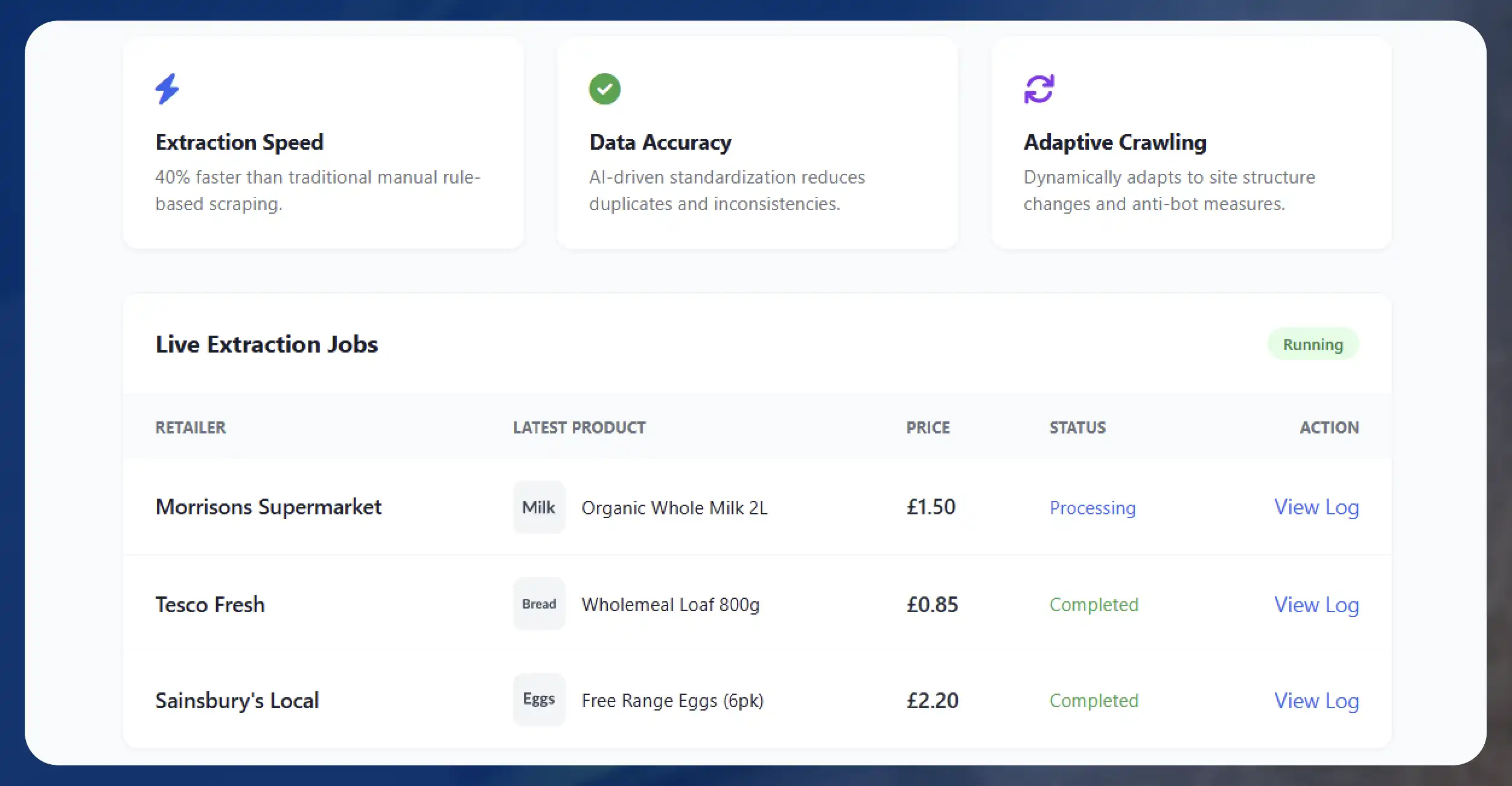The width and height of the screenshot is (1512, 786).
Task: Open View Log for Tesco Fresh
Action: tap(1316, 604)
